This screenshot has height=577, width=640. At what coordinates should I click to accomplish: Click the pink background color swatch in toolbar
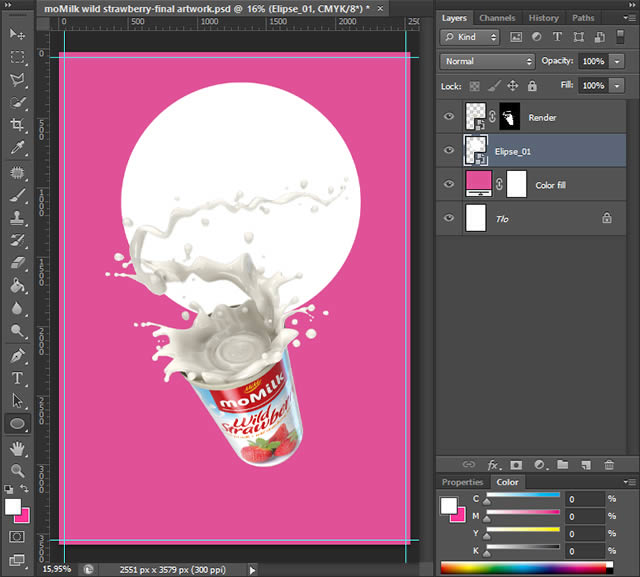[x=24, y=517]
